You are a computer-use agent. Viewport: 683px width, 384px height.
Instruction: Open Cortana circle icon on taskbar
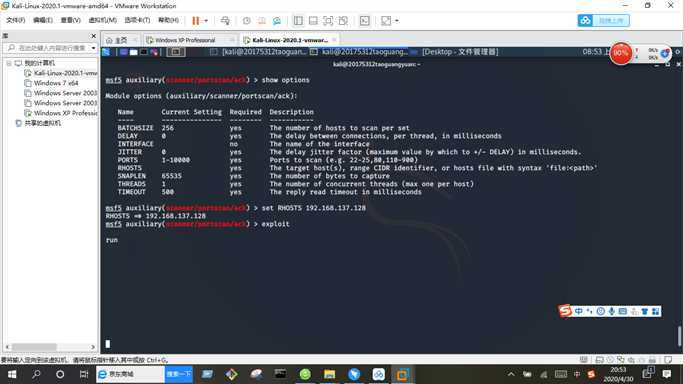[60, 374]
